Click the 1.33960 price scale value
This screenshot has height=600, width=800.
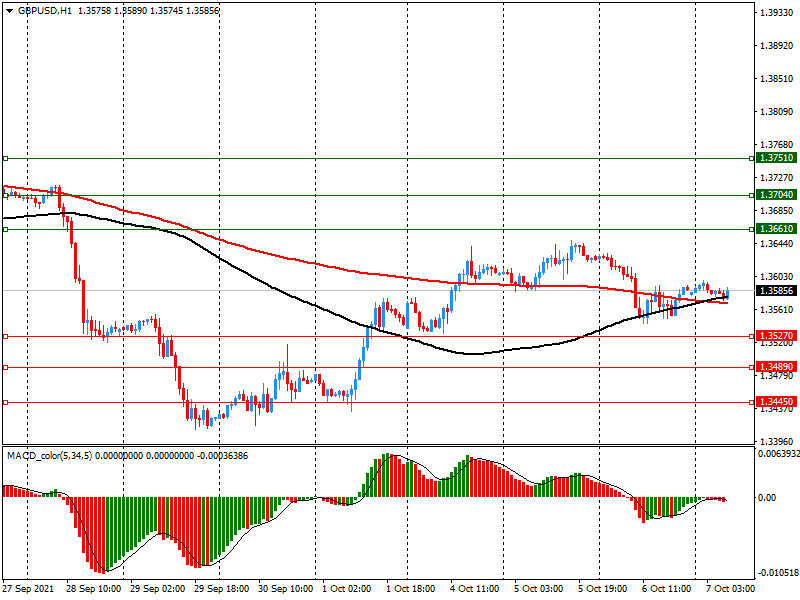click(x=777, y=441)
